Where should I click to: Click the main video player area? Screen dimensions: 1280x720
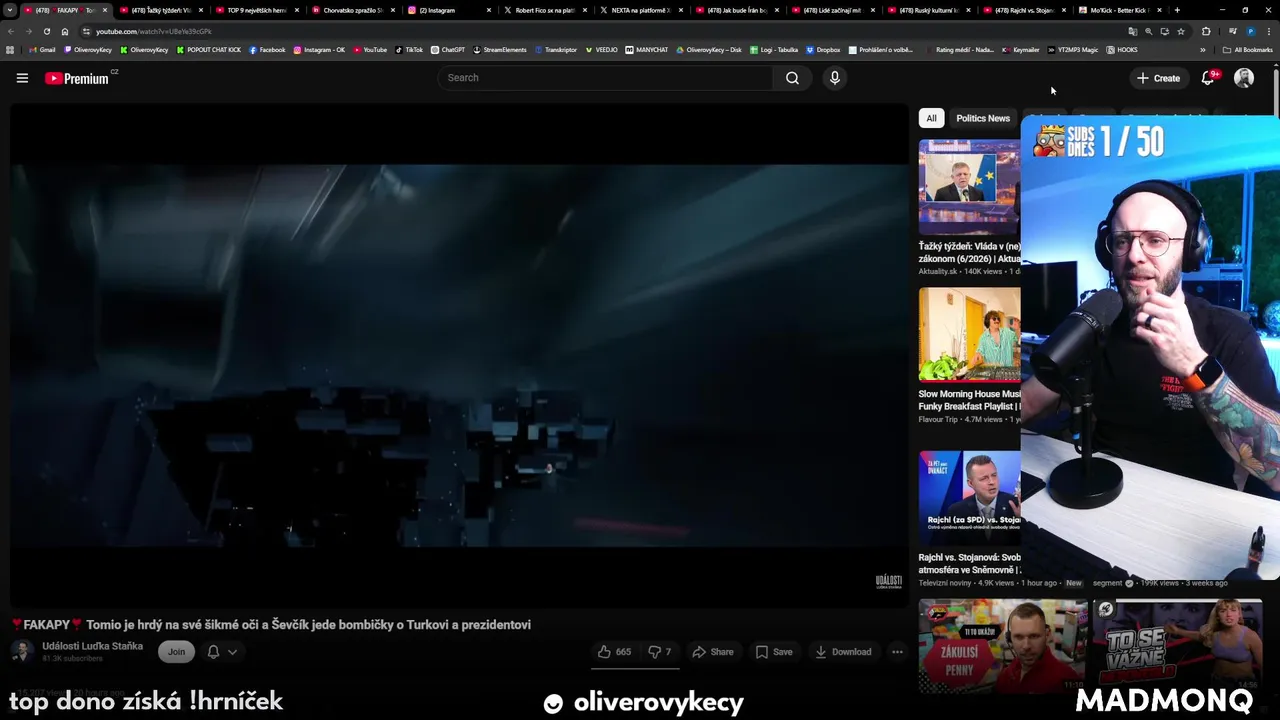(459, 355)
